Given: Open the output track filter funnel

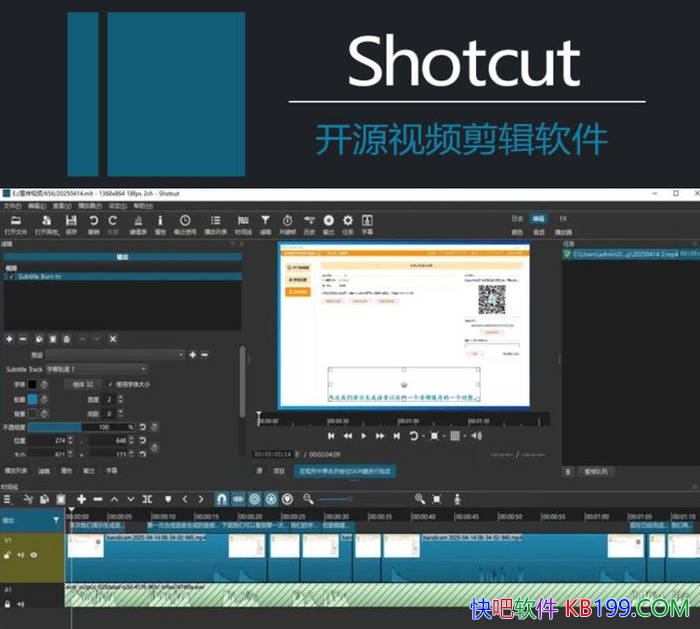Looking at the screenshot, I should (x=56, y=520).
